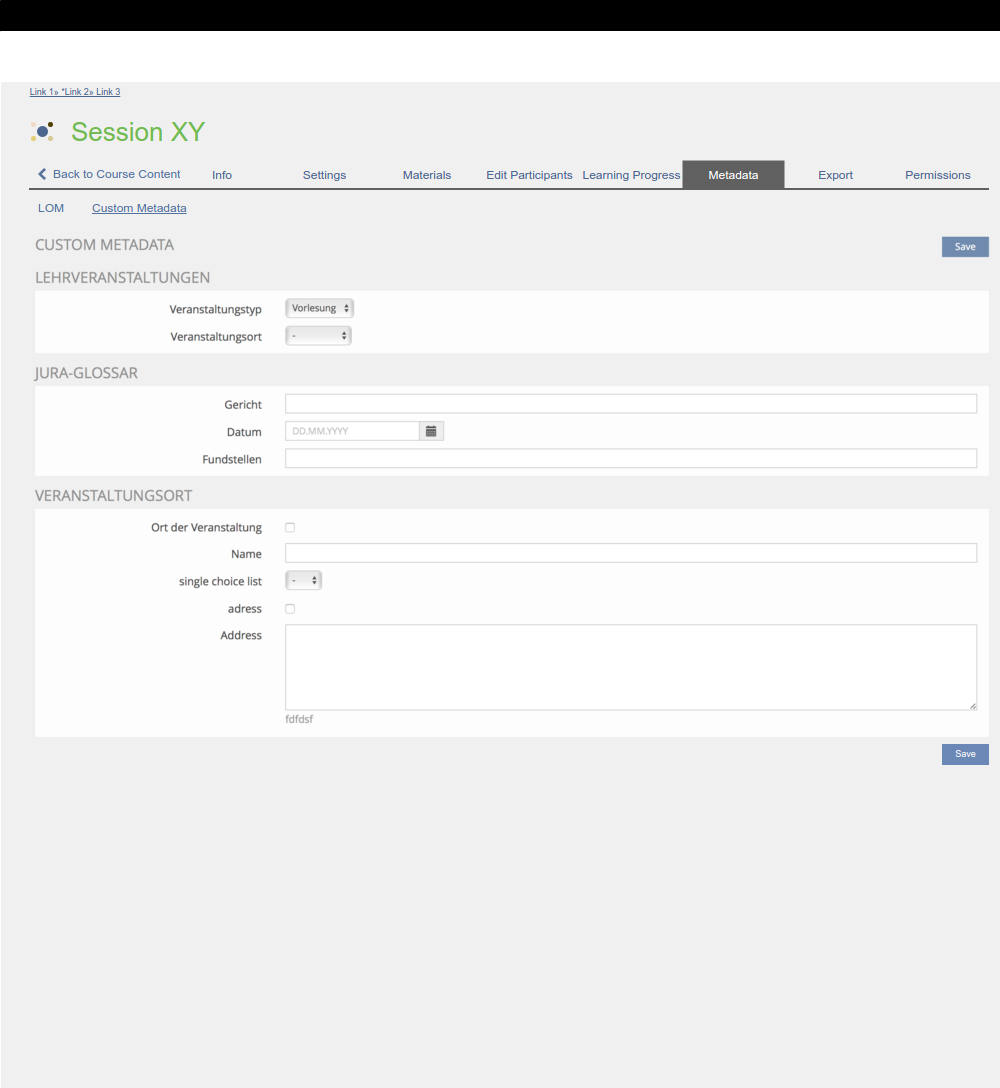Select the Export tab
The width and height of the screenshot is (1000, 1088).
click(835, 175)
